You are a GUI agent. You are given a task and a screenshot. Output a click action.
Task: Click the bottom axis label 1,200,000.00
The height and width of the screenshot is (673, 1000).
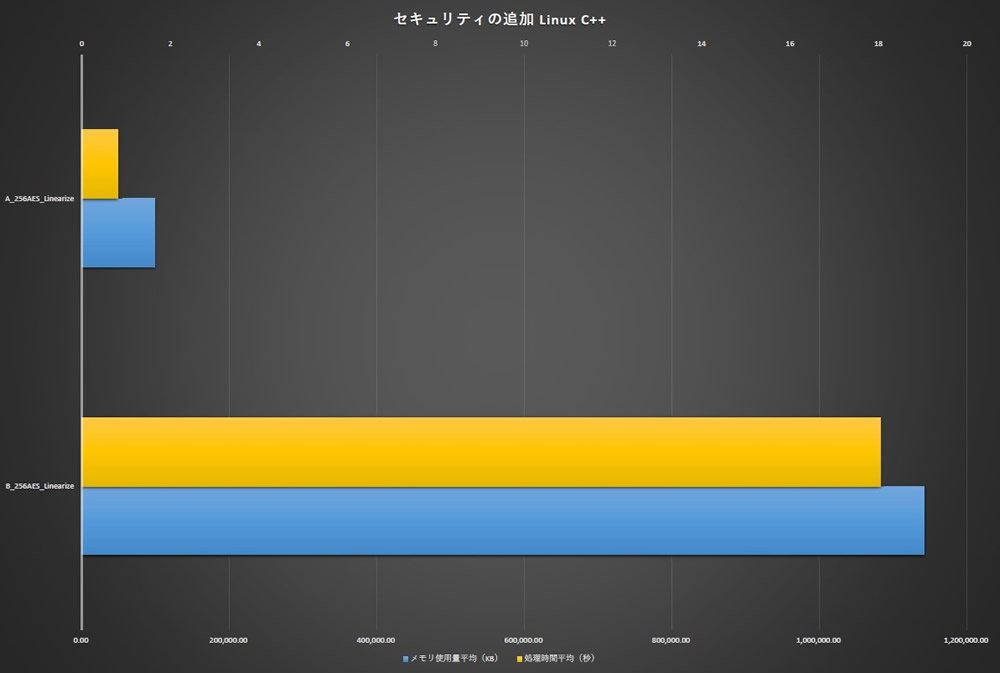(x=966, y=640)
